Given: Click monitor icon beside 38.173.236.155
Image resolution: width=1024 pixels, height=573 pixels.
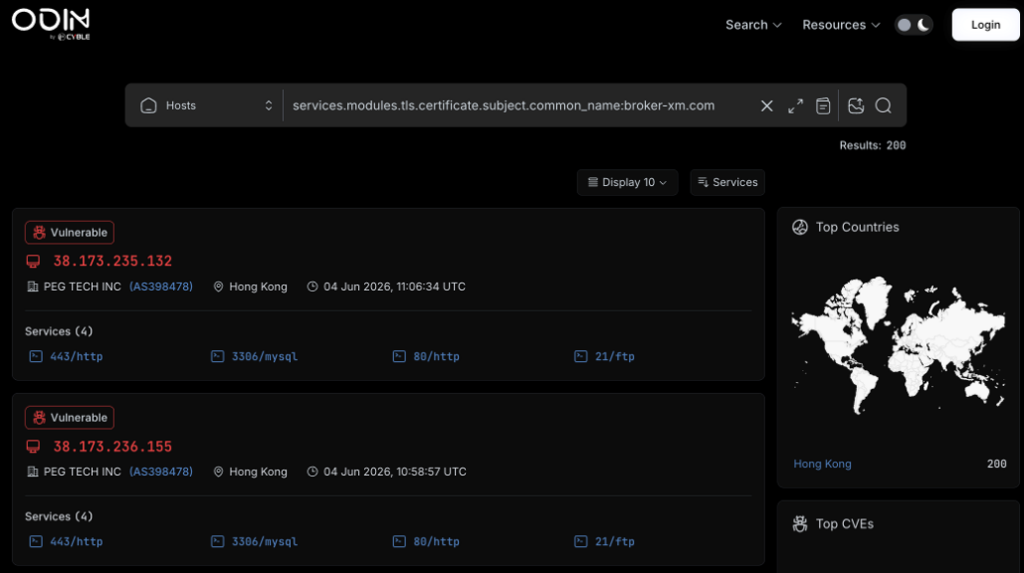Looking at the screenshot, I should pyautogui.click(x=33, y=447).
